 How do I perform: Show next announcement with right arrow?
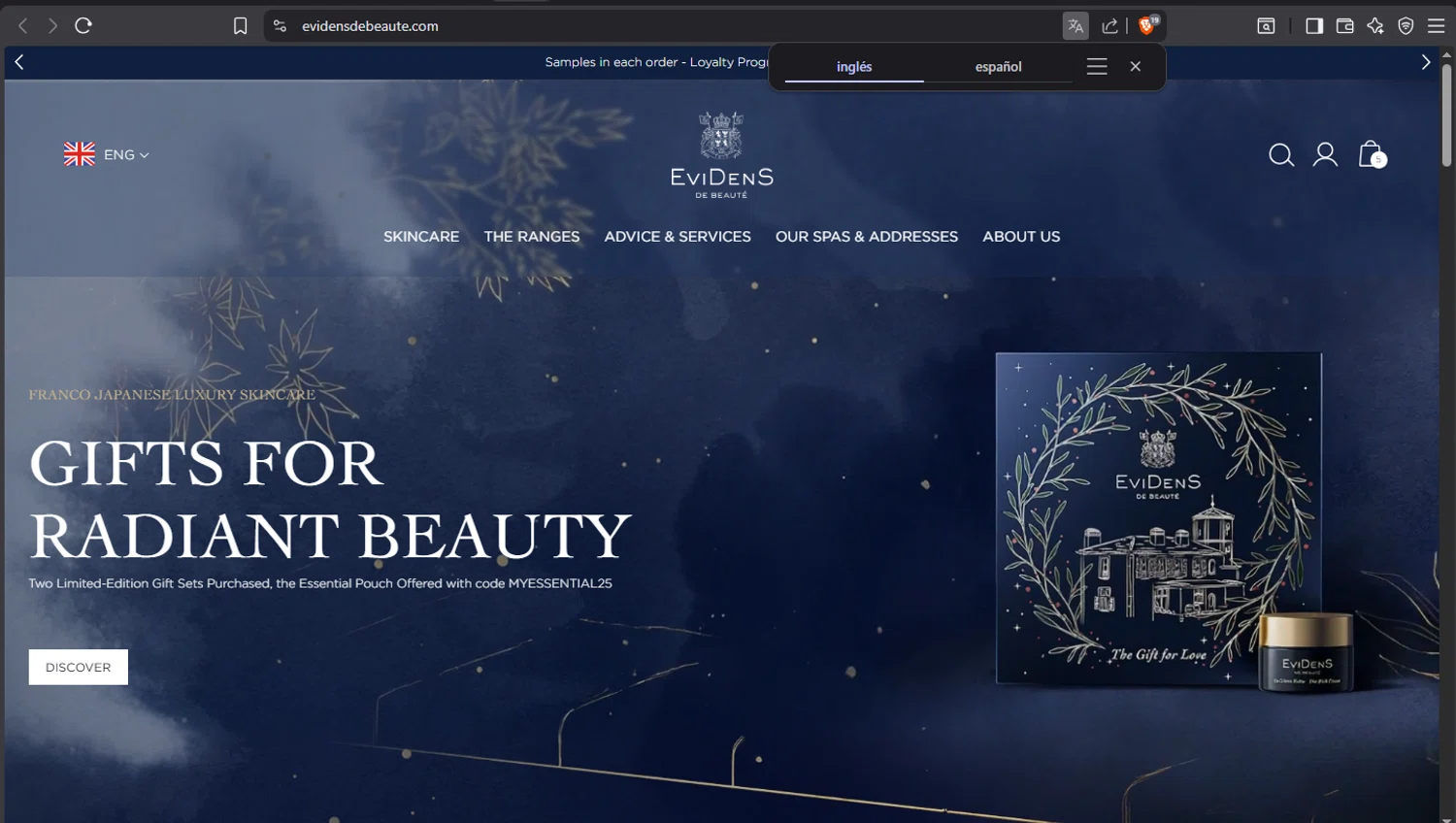[1425, 62]
